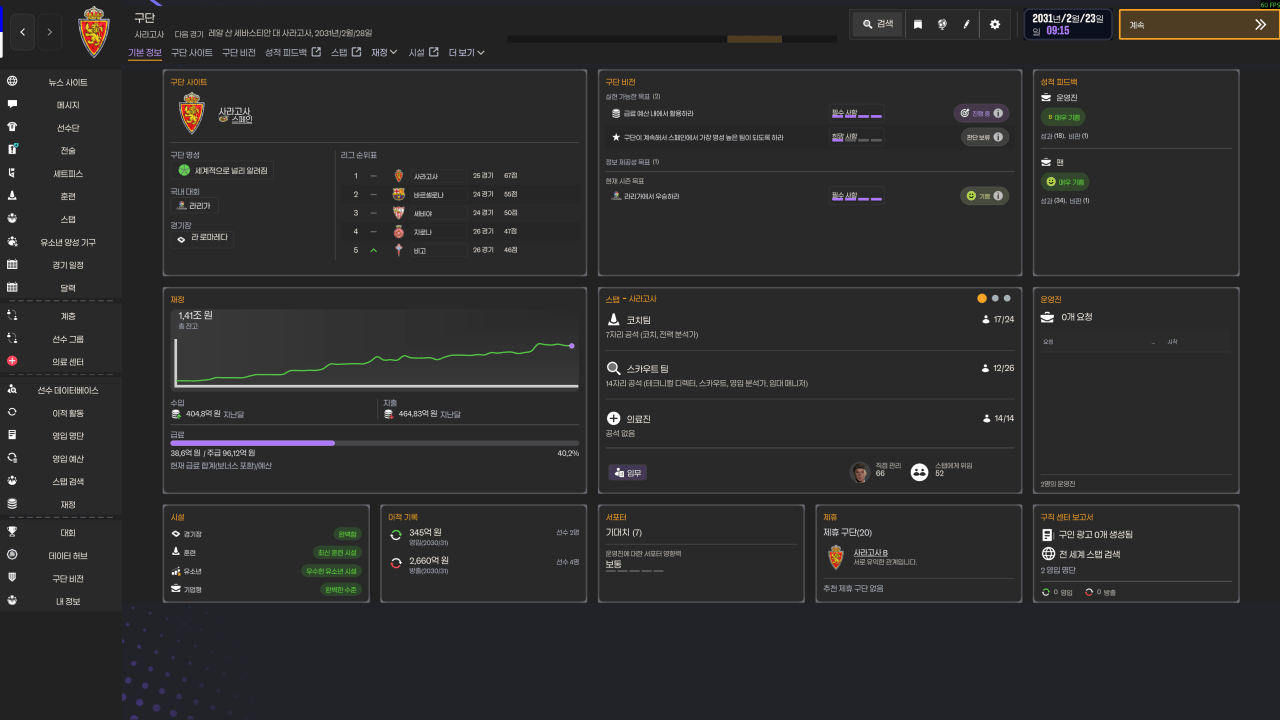Open the 성적 피드백 tab
The width and height of the screenshot is (1280, 720).
coord(293,52)
